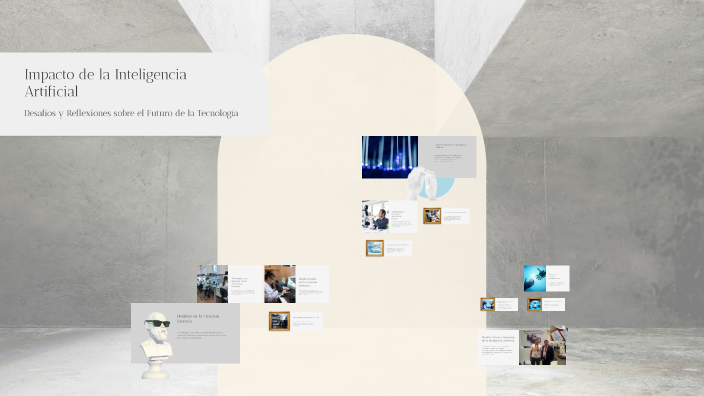Open the lab workers at benches photo slide
This screenshot has height=396, width=704.
(212, 284)
